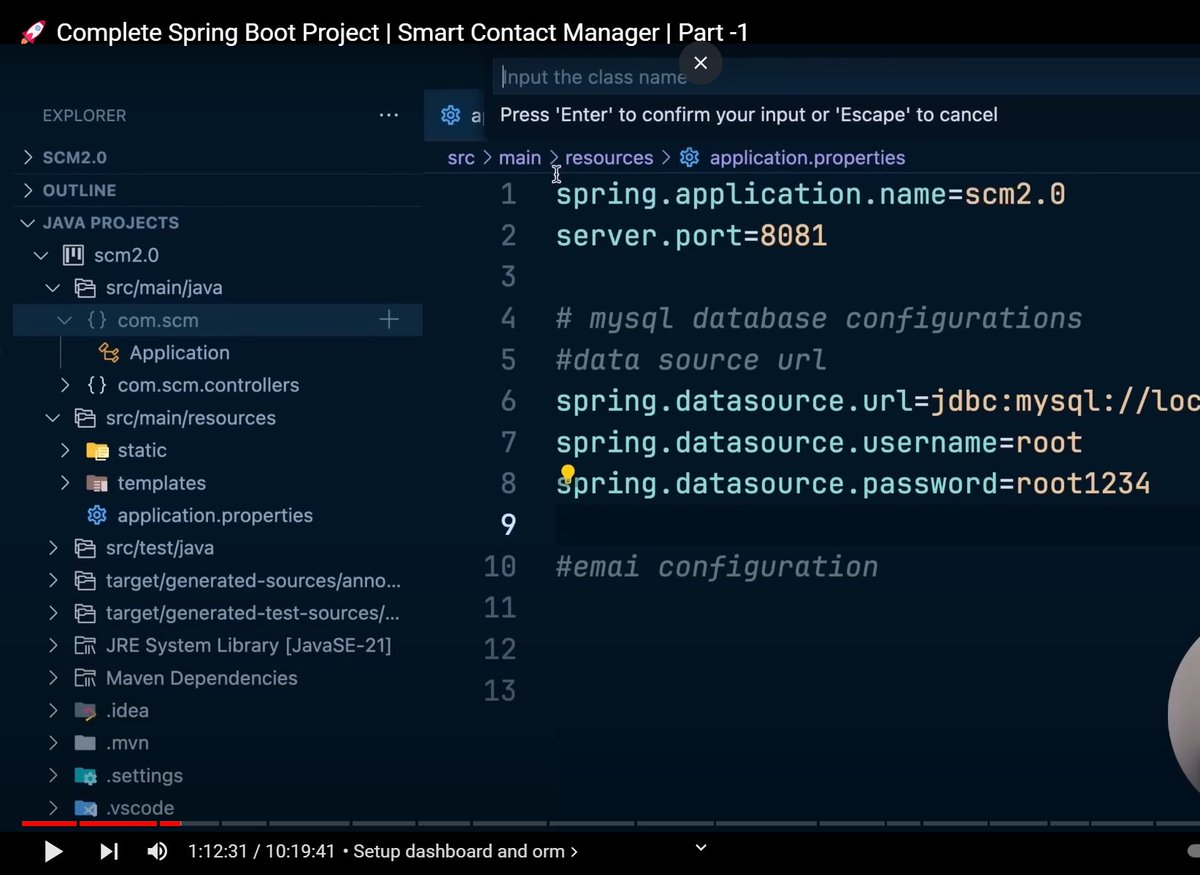Click comment '# mysql database configurations'
The width and height of the screenshot is (1200, 875).
coord(819,319)
